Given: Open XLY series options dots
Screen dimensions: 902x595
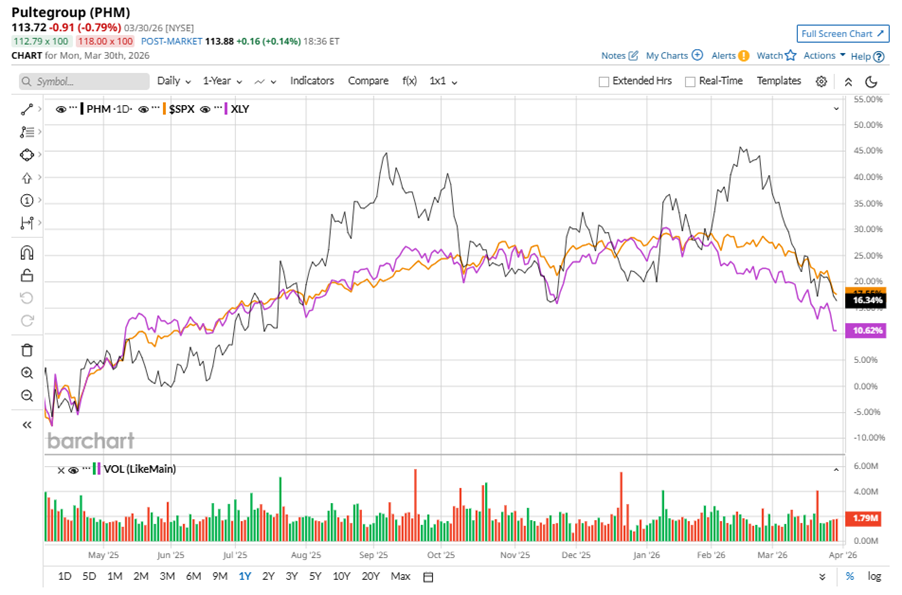Looking at the screenshot, I should (218, 108).
